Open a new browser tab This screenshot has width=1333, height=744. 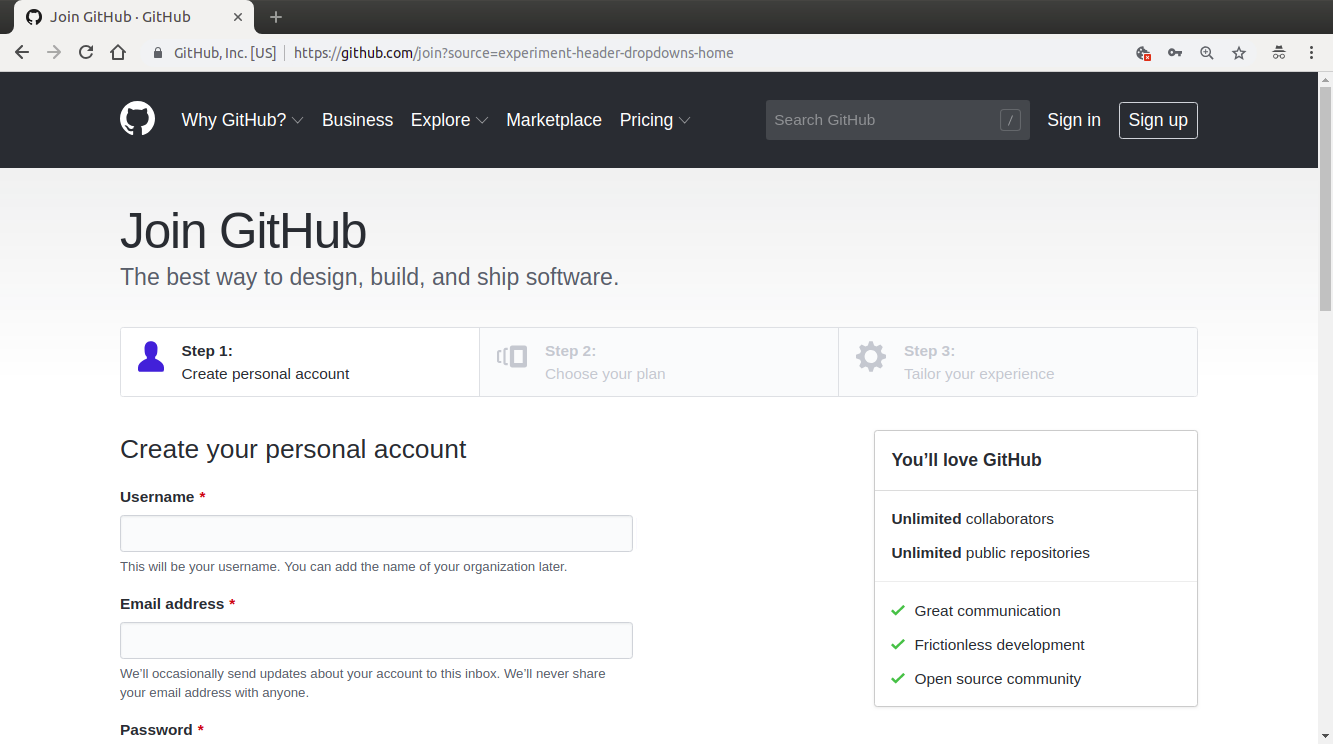[276, 17]
